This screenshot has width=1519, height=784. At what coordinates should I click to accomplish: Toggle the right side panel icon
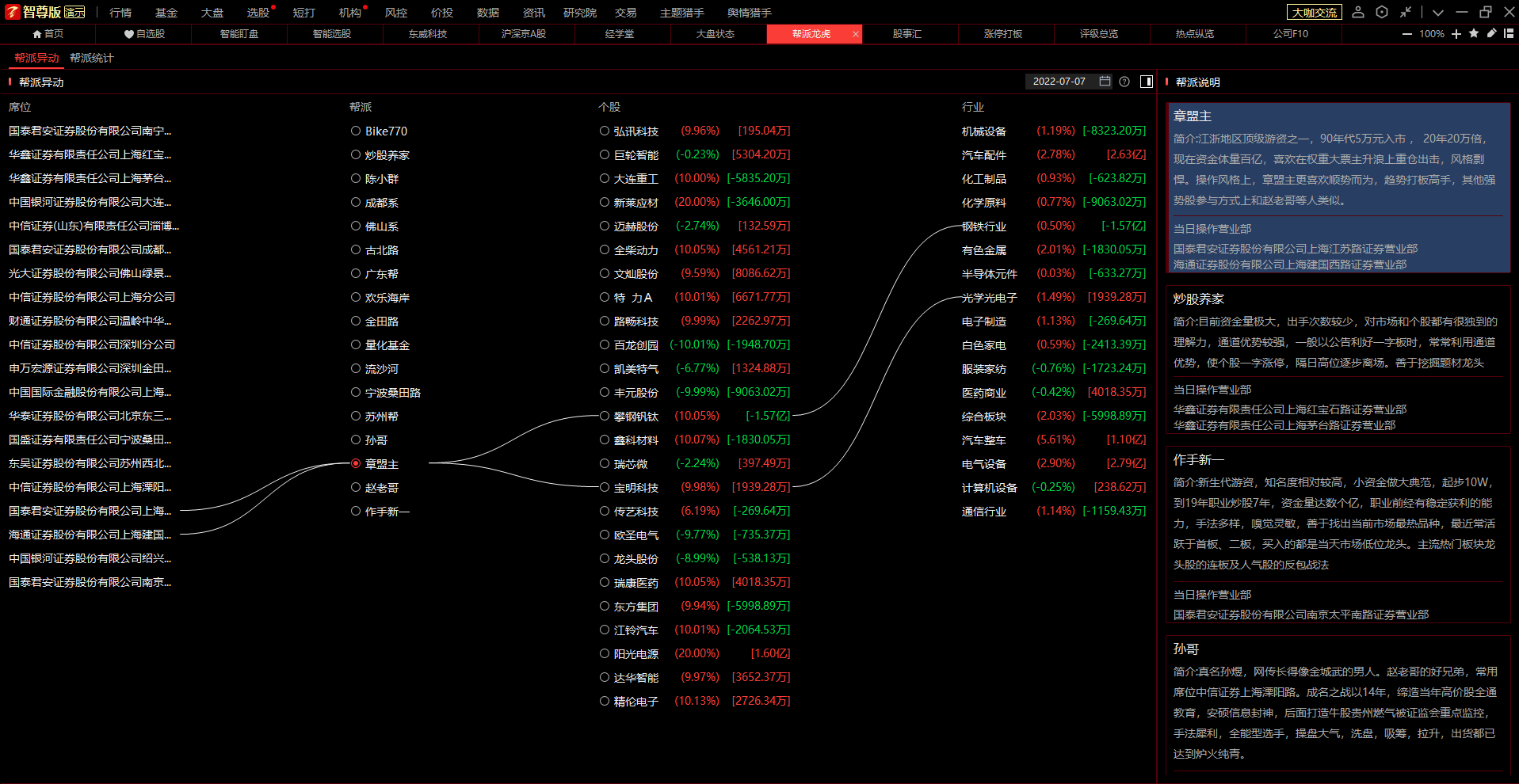click(1147, 82)
